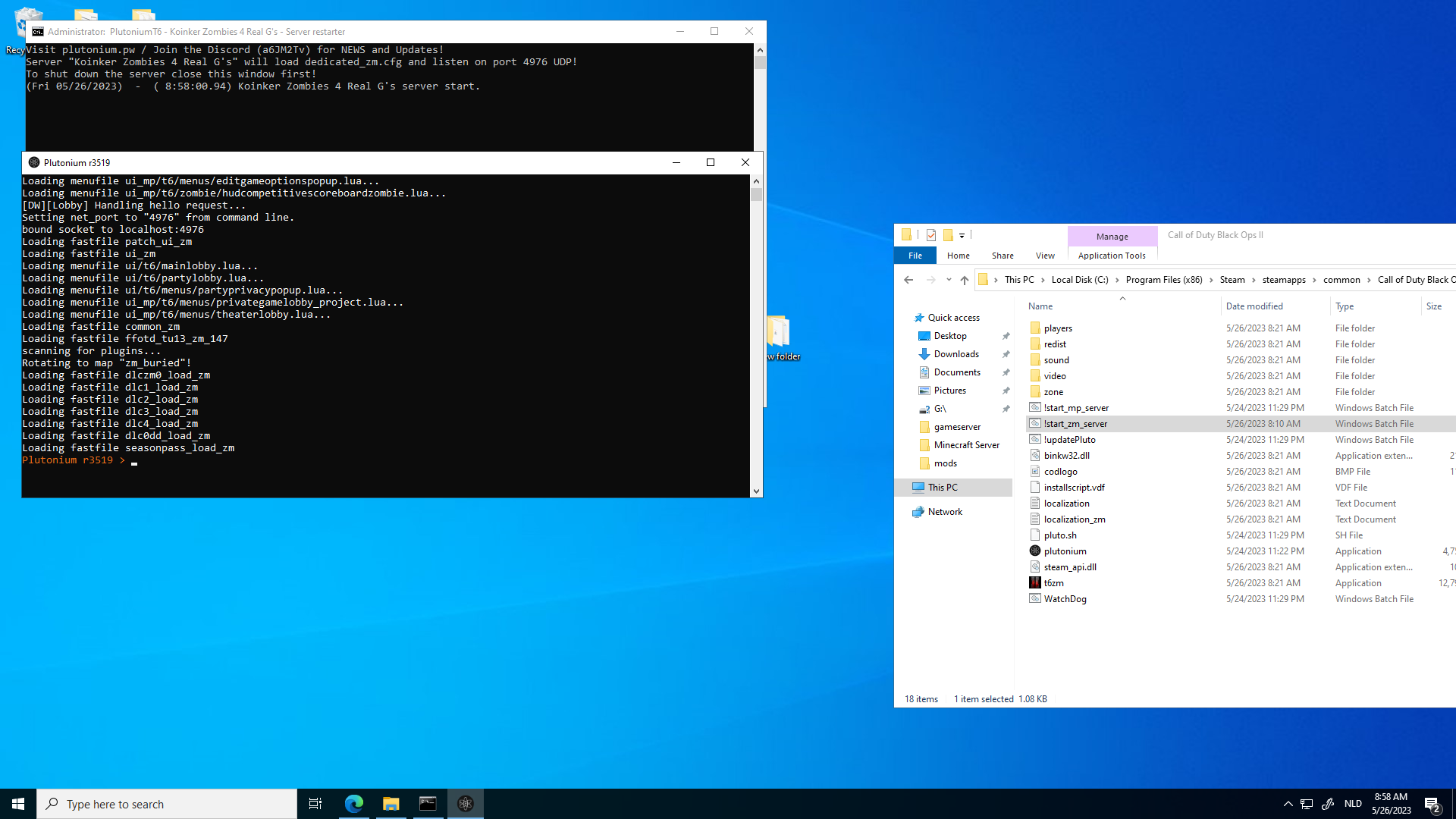This screenshot has height=819, width=1456.
Task: Expand the chevron after Steam in address bar
Action: tap(1254, 280)
